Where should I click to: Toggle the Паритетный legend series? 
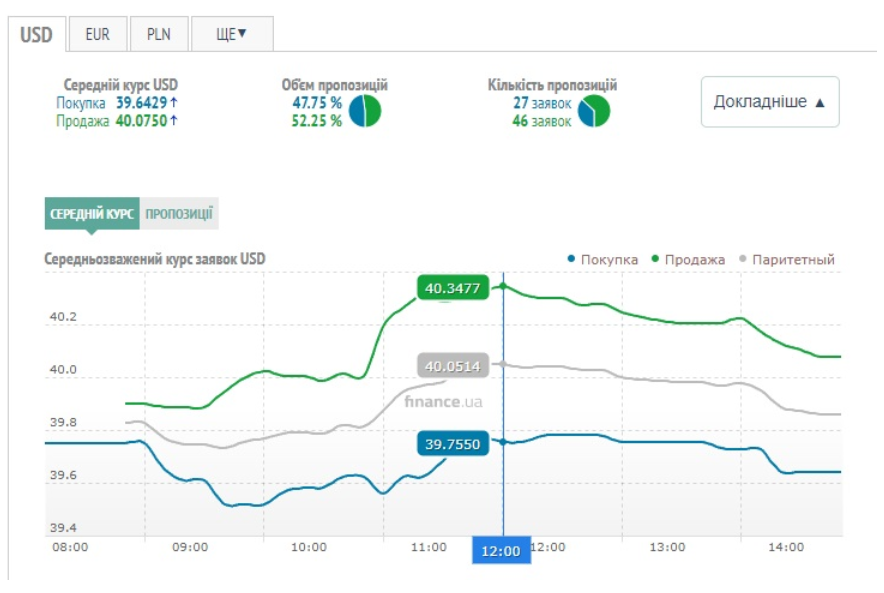coord(786,260)
